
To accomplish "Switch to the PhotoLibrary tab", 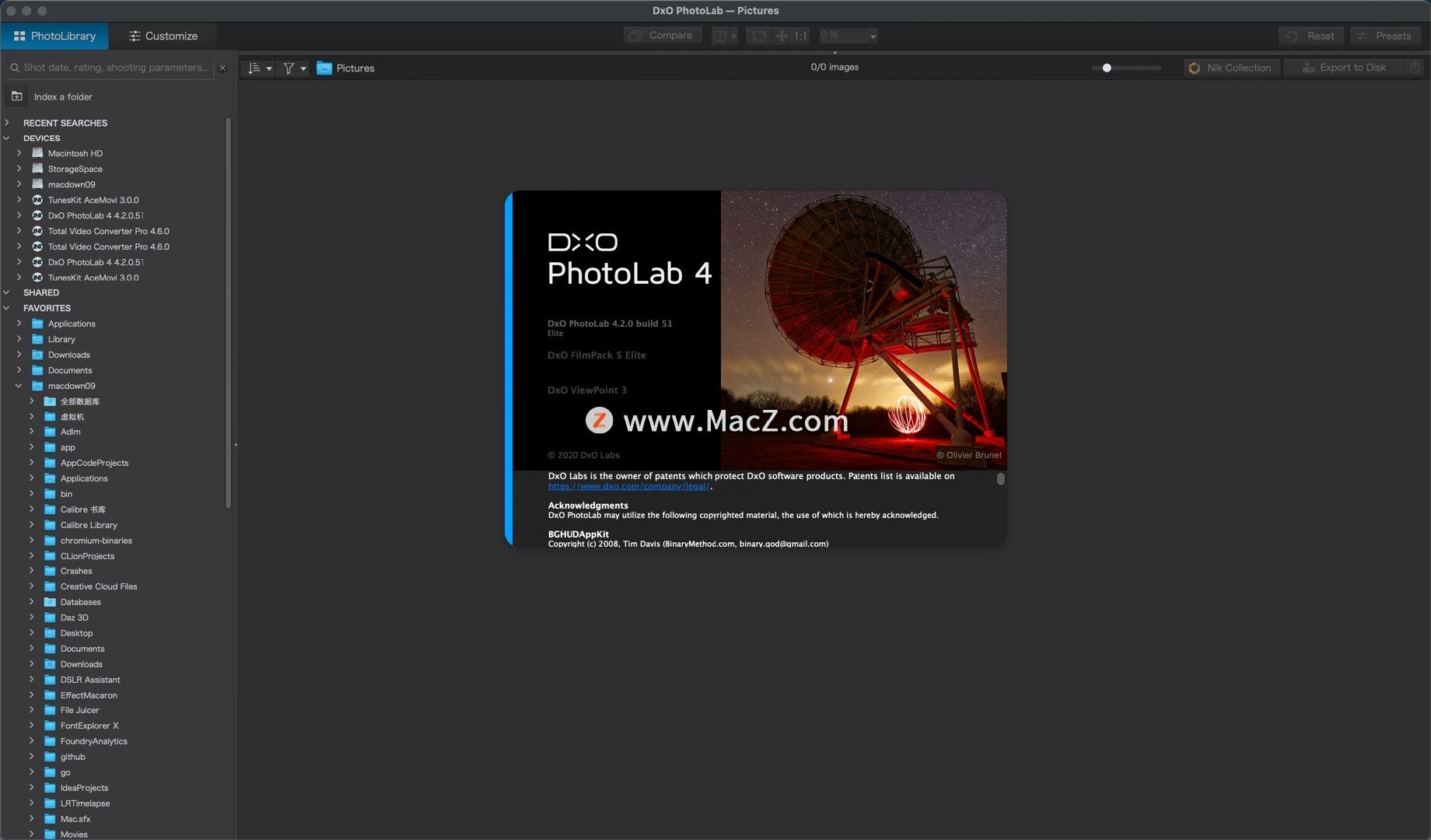I will 54,36.
